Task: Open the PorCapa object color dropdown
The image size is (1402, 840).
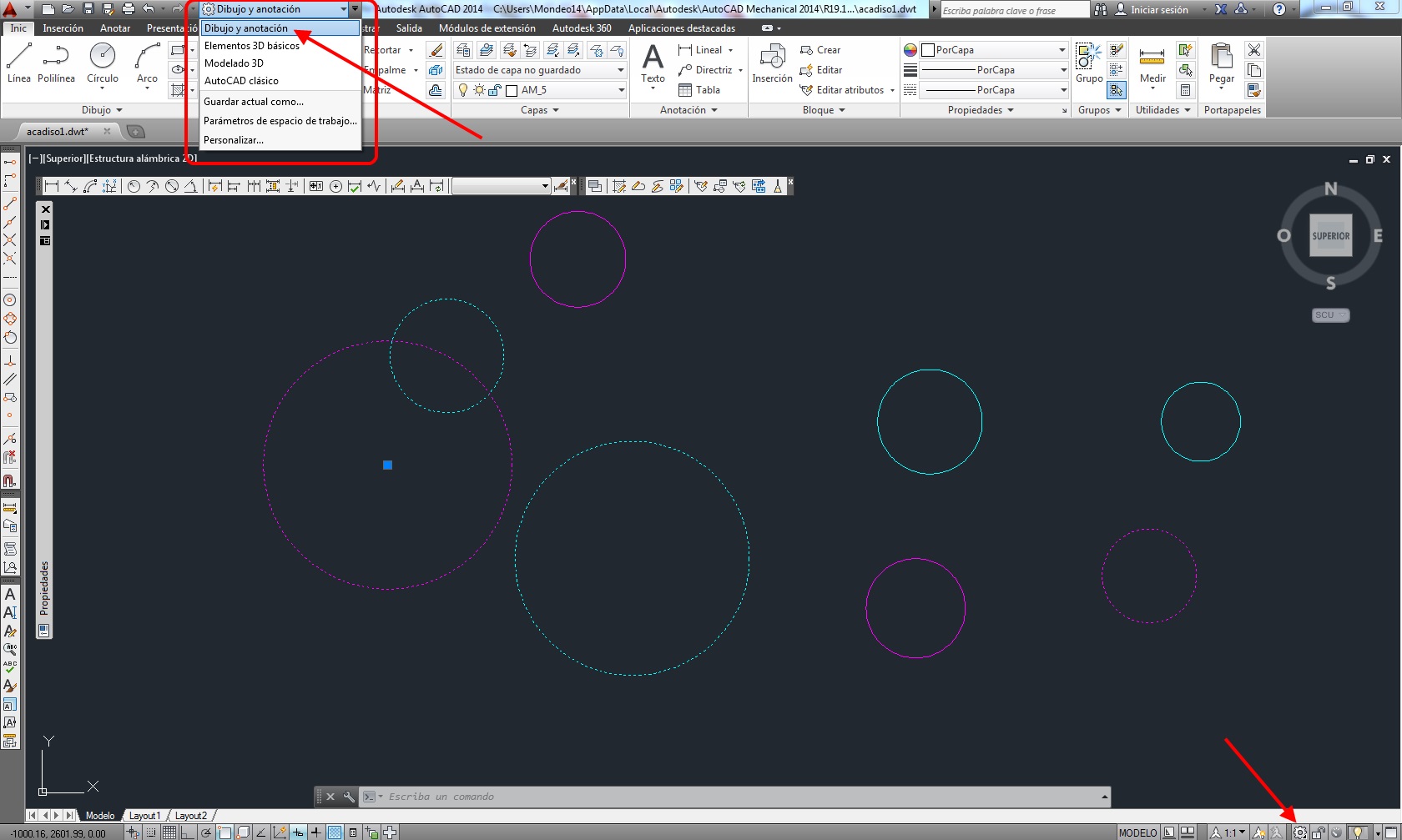Action: (1062, 50)
